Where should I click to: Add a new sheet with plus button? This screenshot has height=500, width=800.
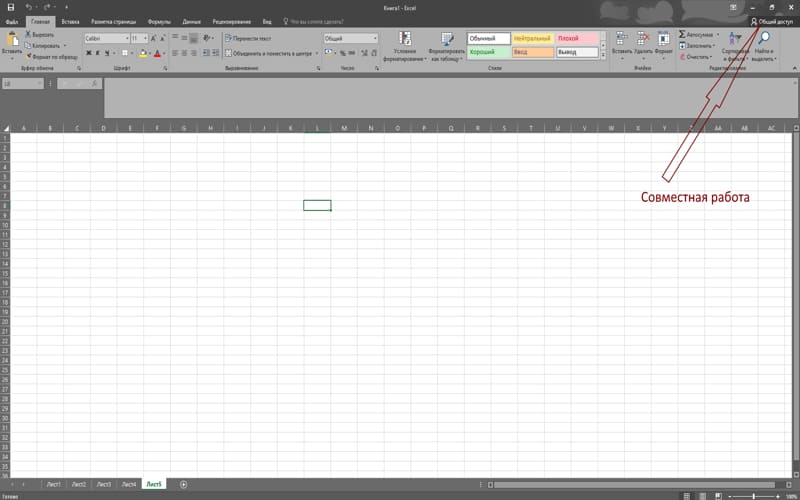point(184,484)
